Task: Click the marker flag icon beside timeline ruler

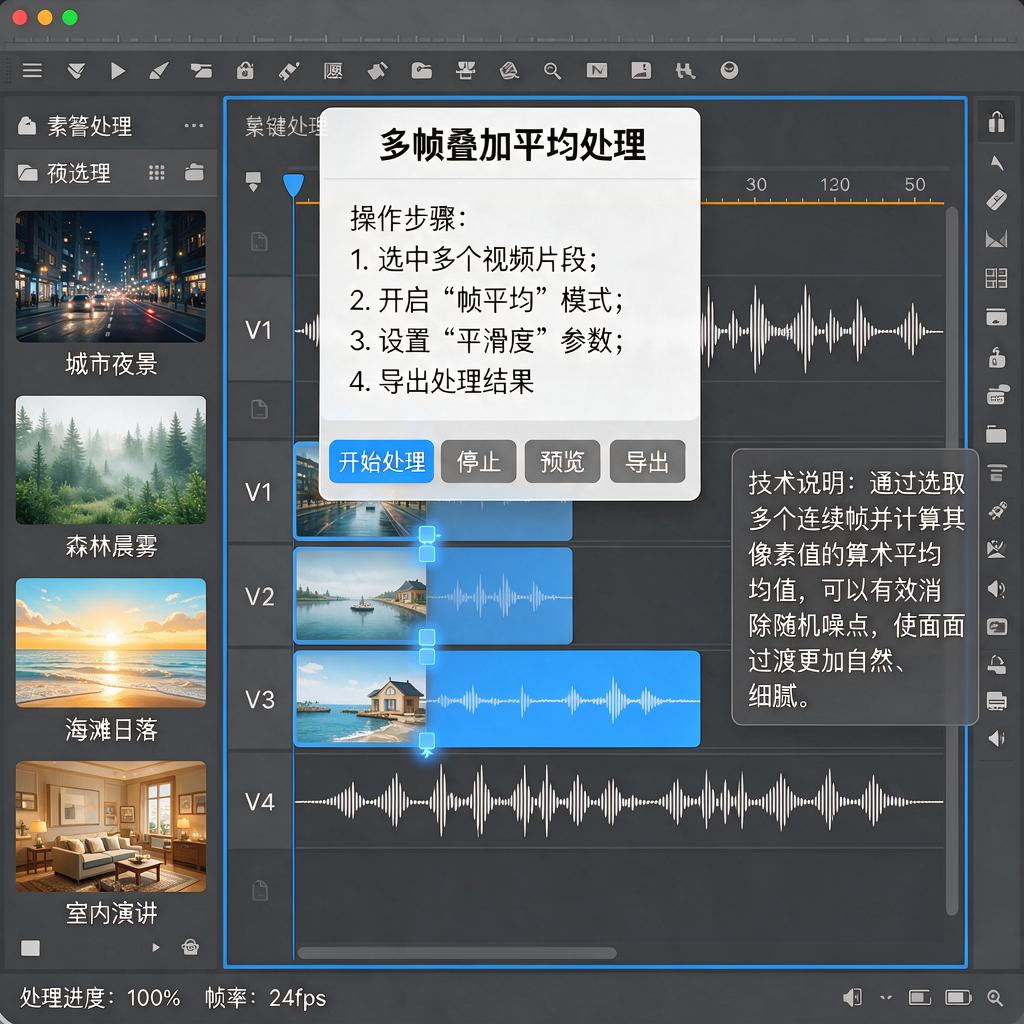Action: [253, 181]
